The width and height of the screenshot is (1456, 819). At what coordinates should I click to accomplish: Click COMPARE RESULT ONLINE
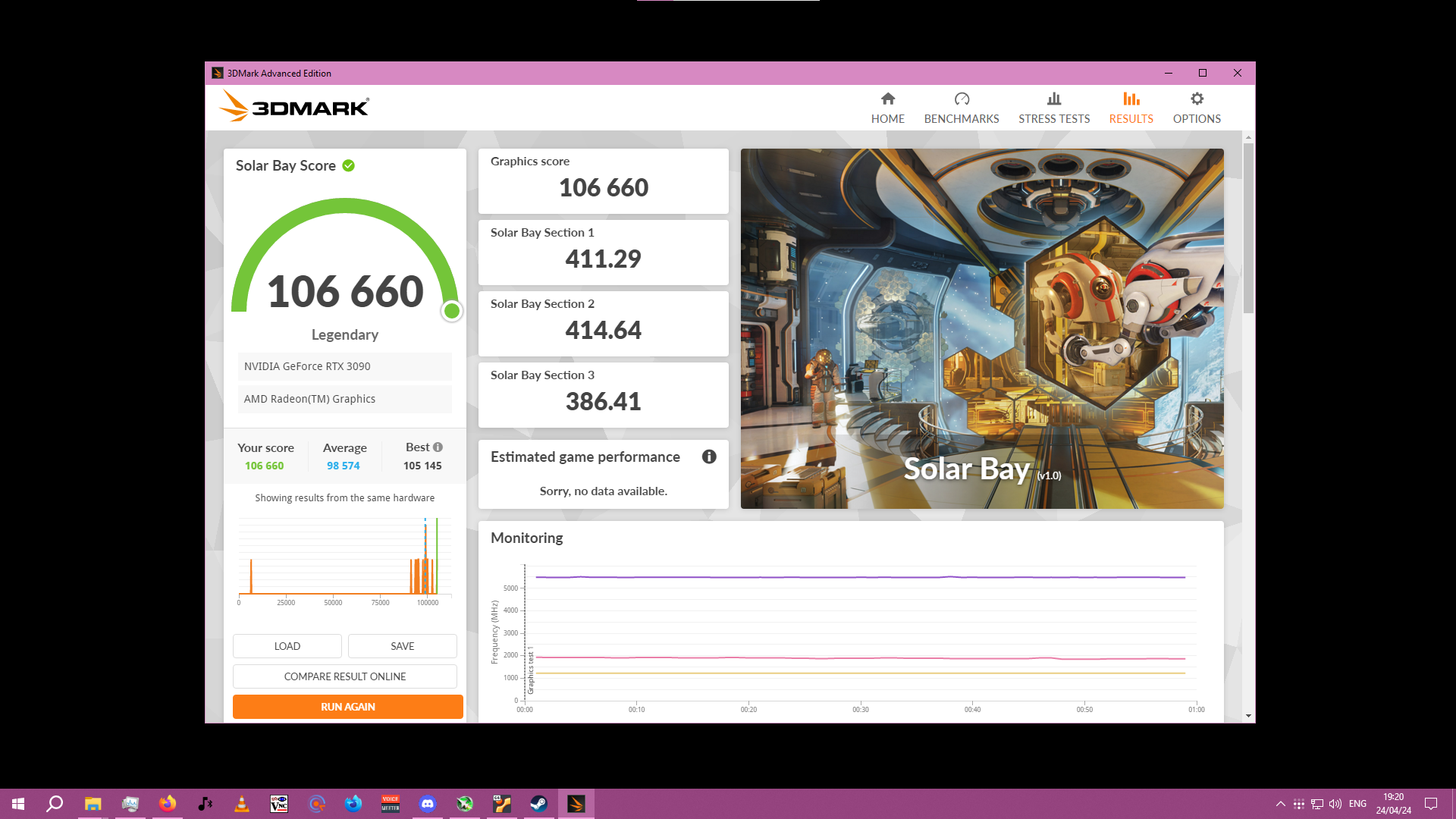pyautogui.click(x=345, y=676)
